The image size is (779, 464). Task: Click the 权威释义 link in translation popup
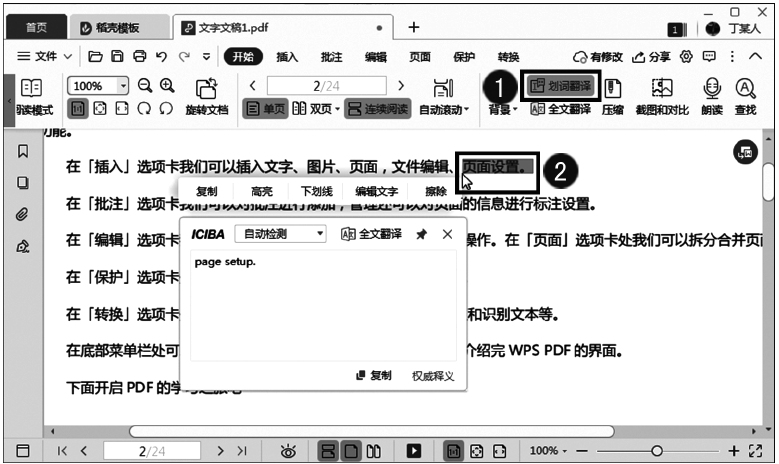pos(433,376)
